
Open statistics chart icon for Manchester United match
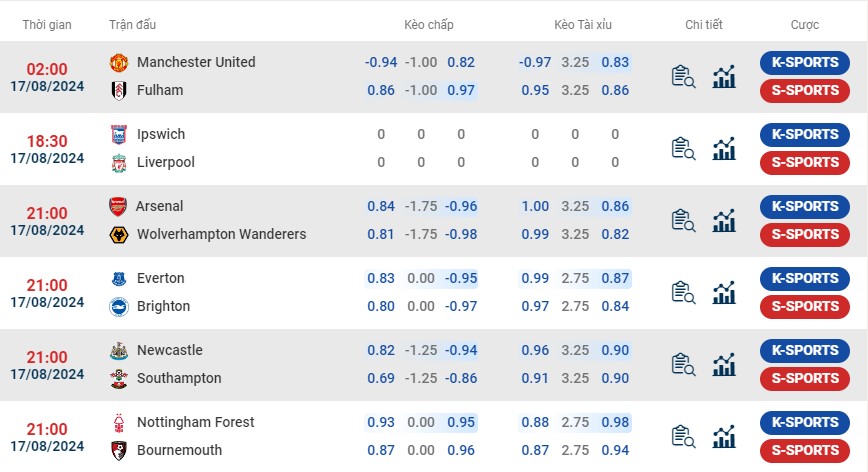tap(724, 77)
